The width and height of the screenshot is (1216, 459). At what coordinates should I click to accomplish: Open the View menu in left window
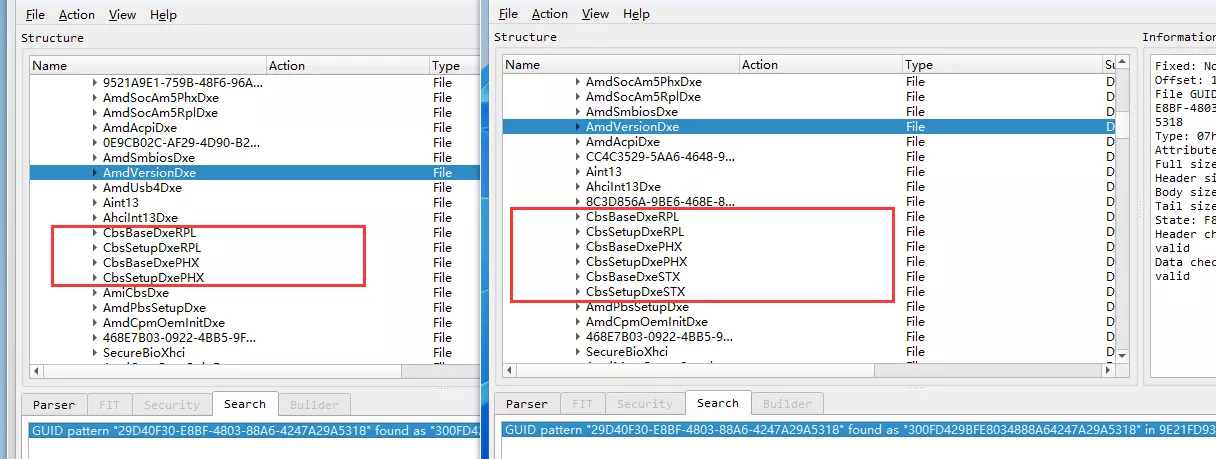(122, 15)
